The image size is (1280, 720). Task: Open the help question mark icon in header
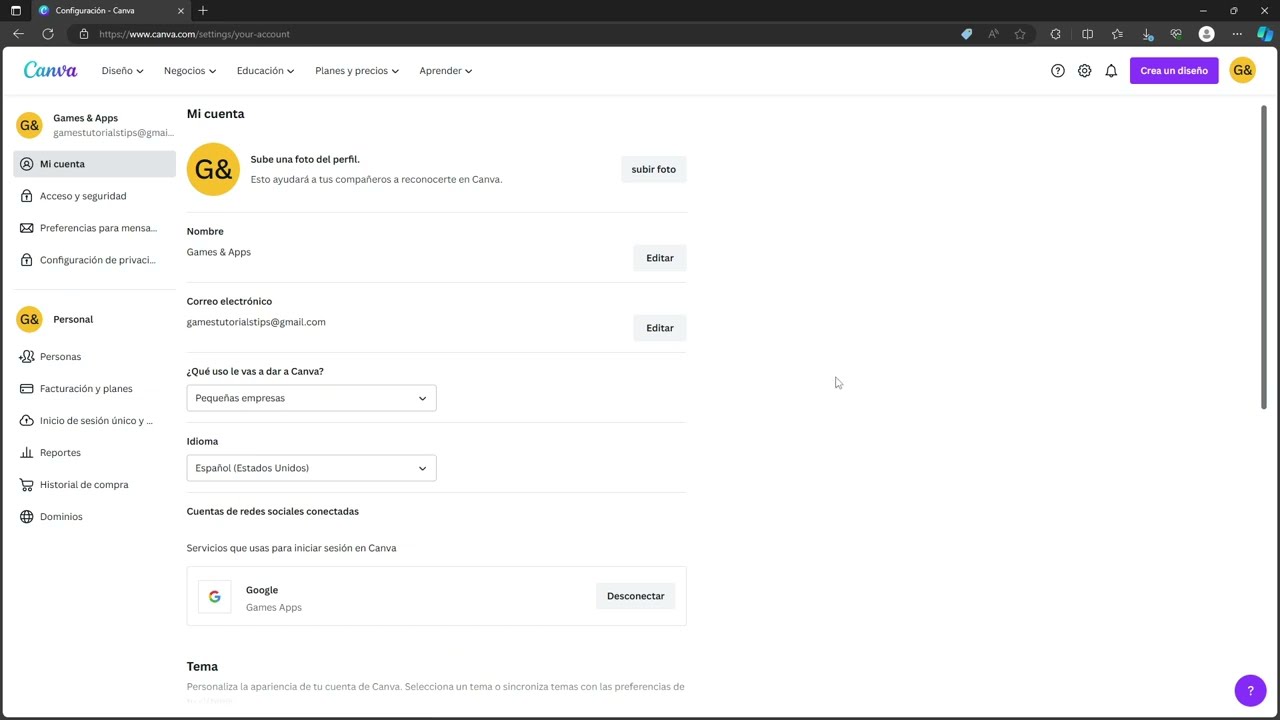pos(1058,71)
